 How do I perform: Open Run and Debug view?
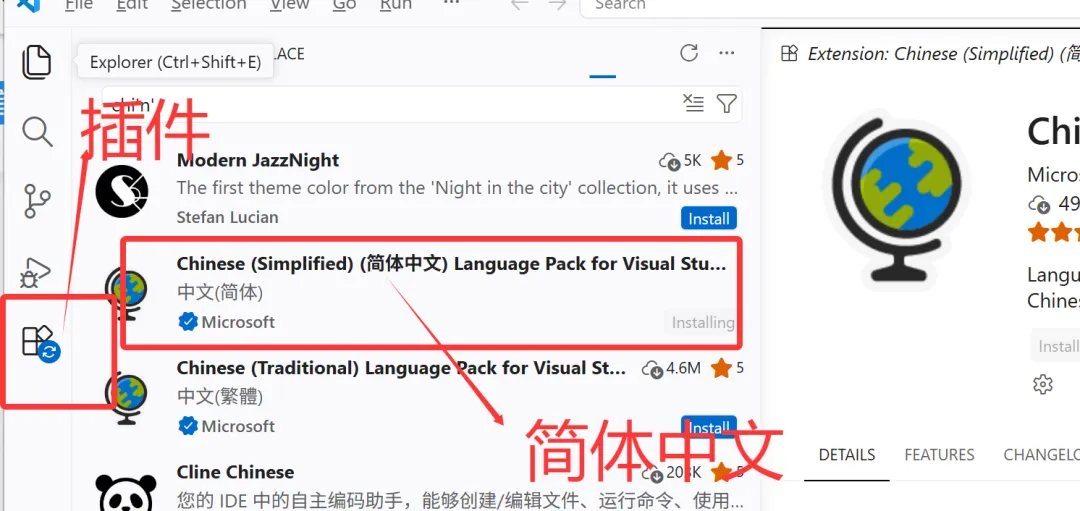[x=37, y=273]
